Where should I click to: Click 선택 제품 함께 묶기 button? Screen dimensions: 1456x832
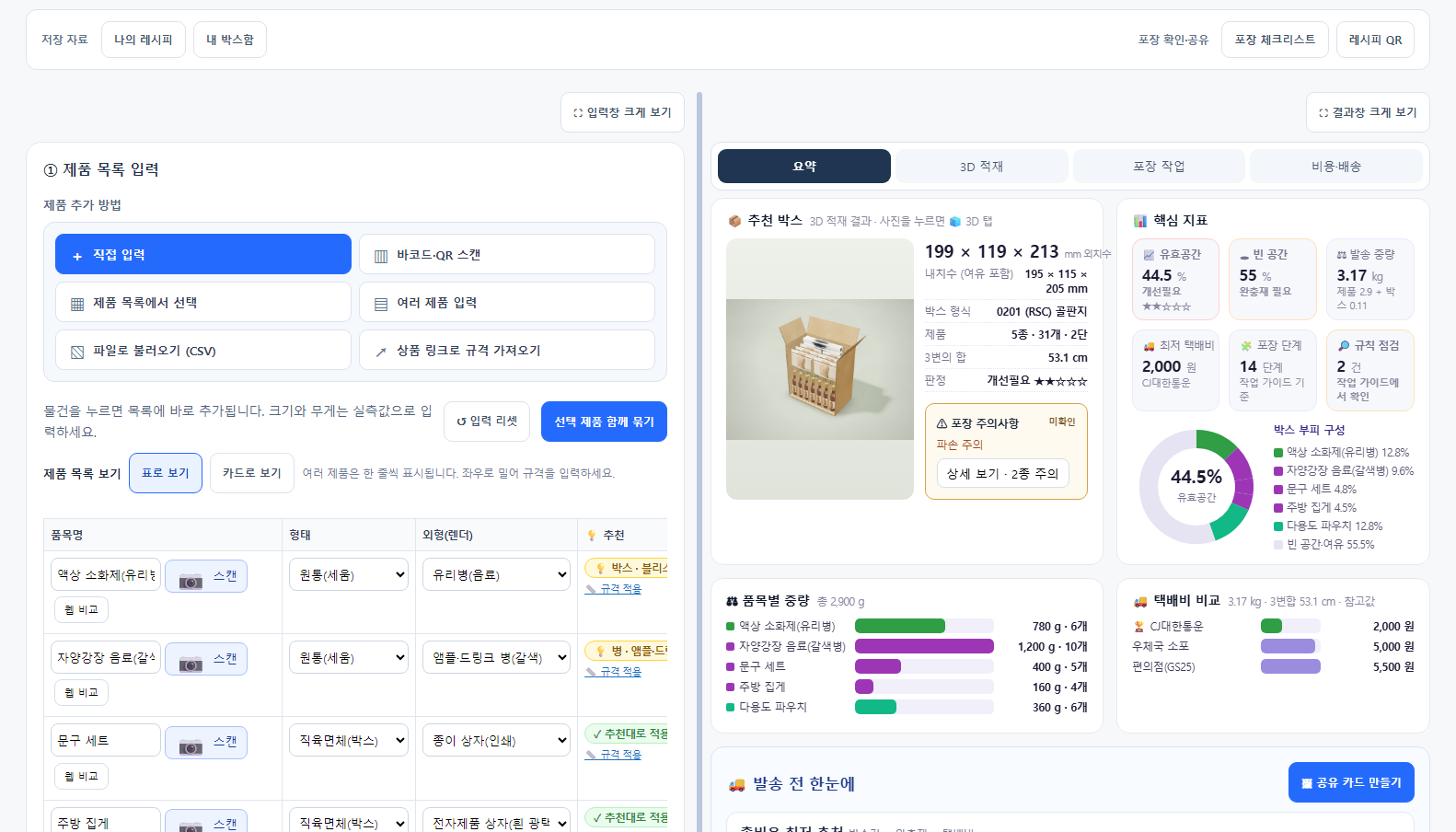pyautogui.click(x=604, y=422)
